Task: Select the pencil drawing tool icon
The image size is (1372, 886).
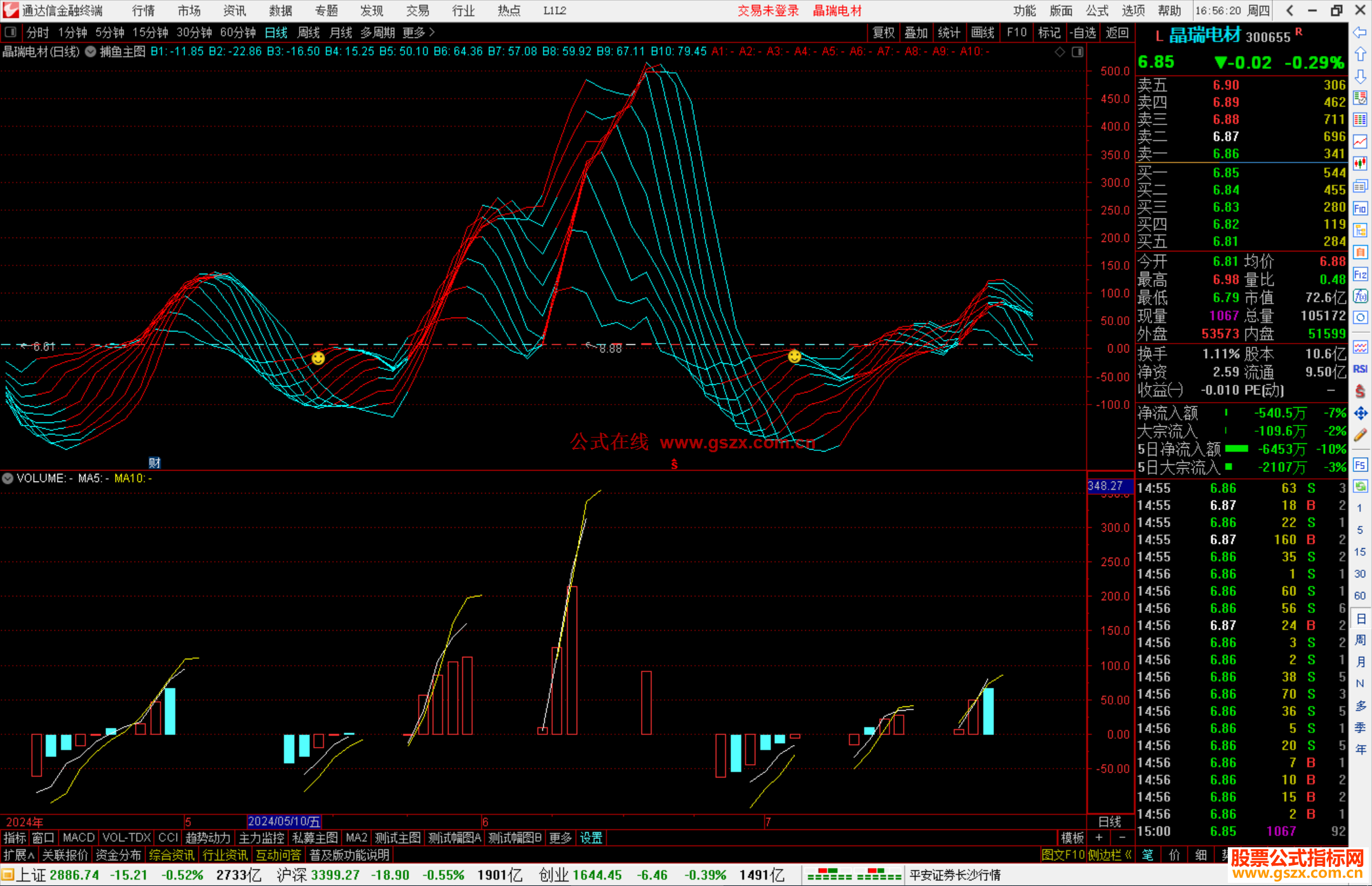Action: click(x=1360, y=435)
